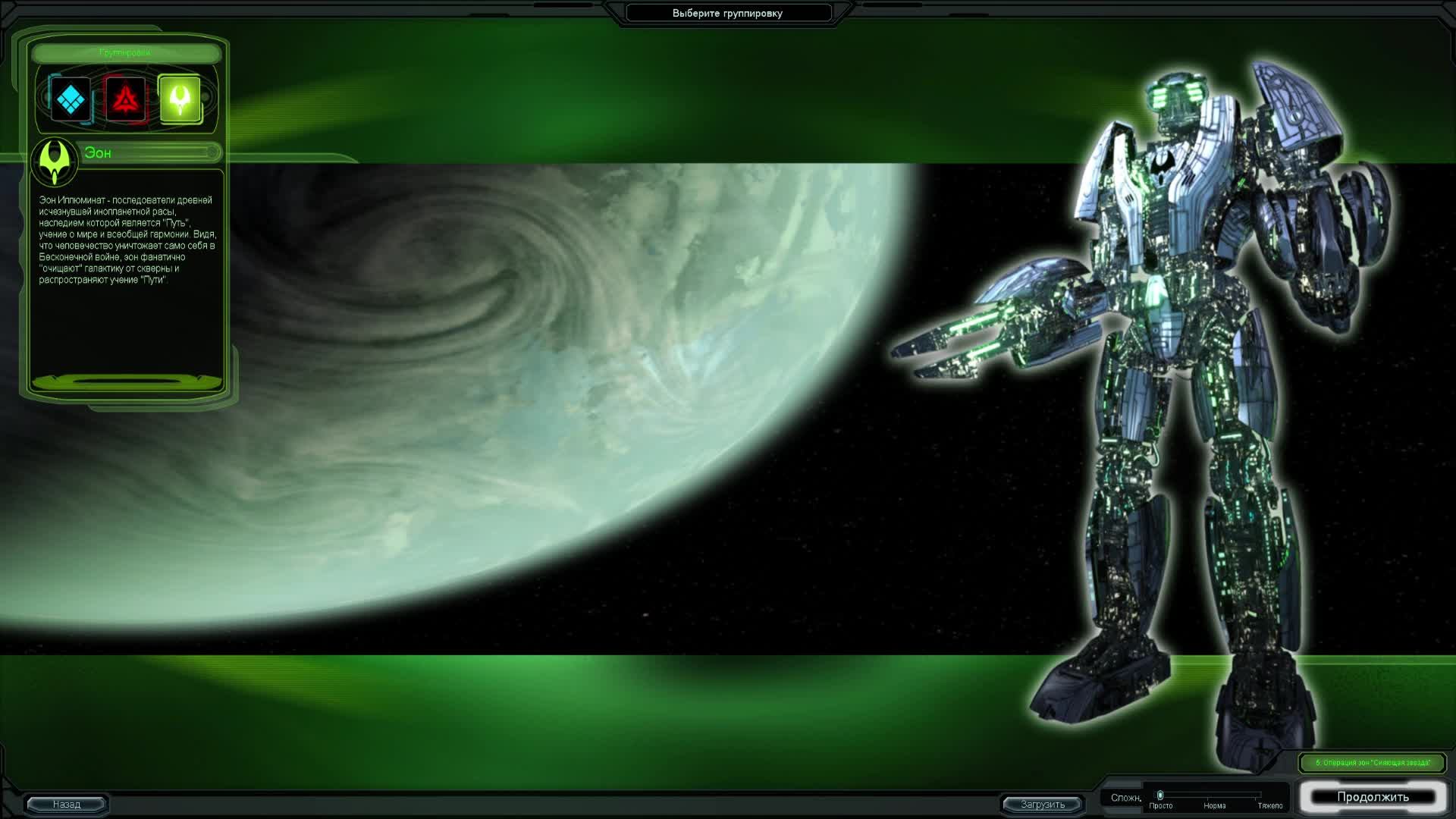Click the round Aeon emblem beside Эон
This screenshot has width=1456, height=819.
click(x=55, y=161)
